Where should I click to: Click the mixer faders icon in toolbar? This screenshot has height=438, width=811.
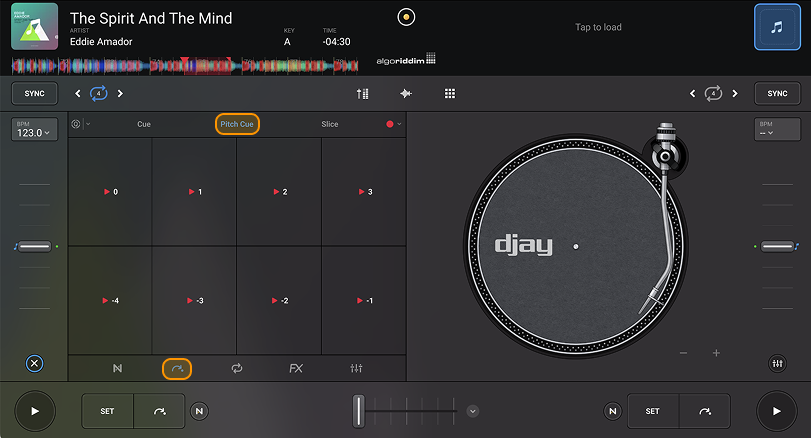(x=362, y=93)
